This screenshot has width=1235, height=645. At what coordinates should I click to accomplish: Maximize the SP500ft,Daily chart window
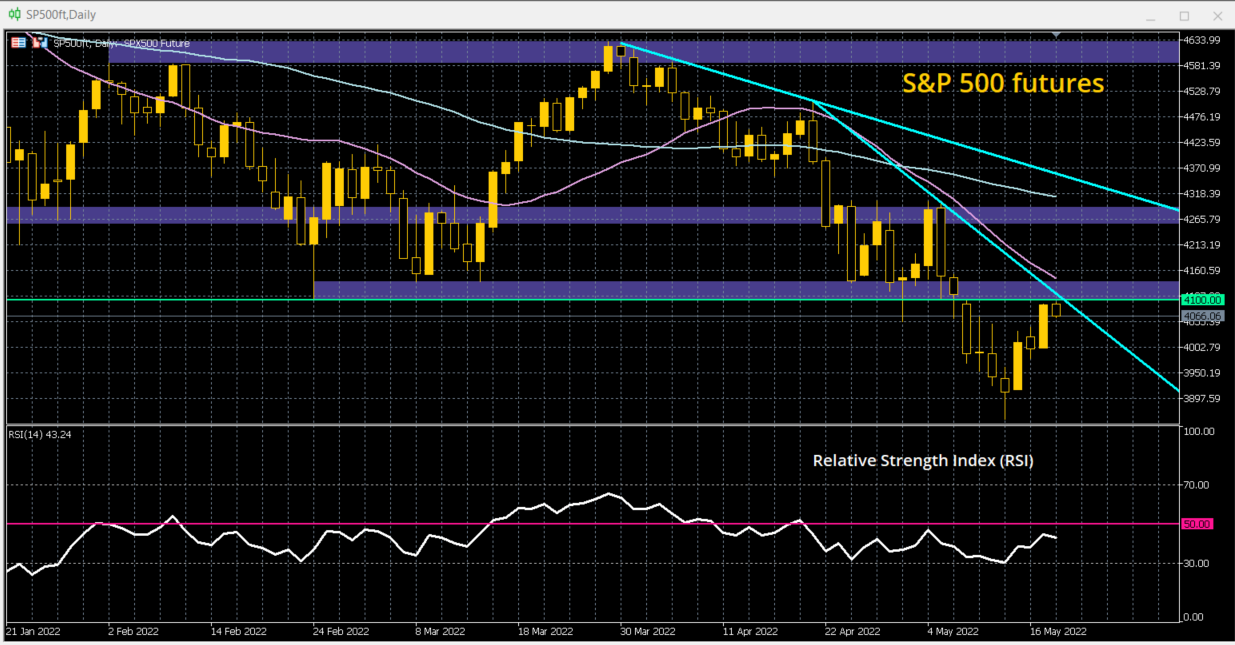1184,16
